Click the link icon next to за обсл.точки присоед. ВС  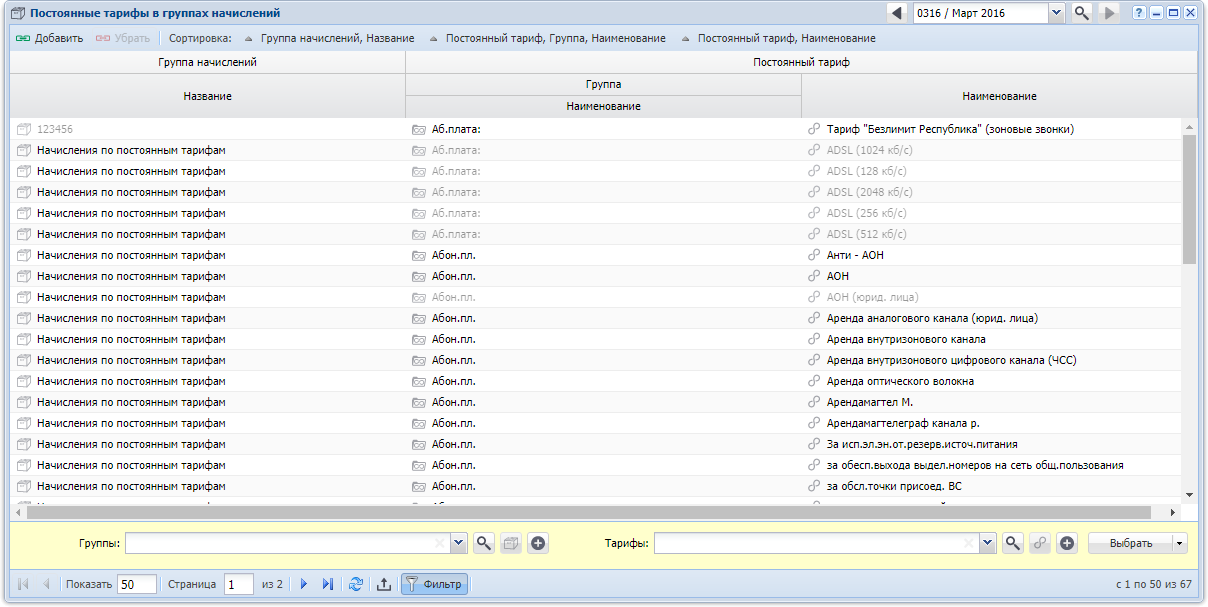click(814, 486)
